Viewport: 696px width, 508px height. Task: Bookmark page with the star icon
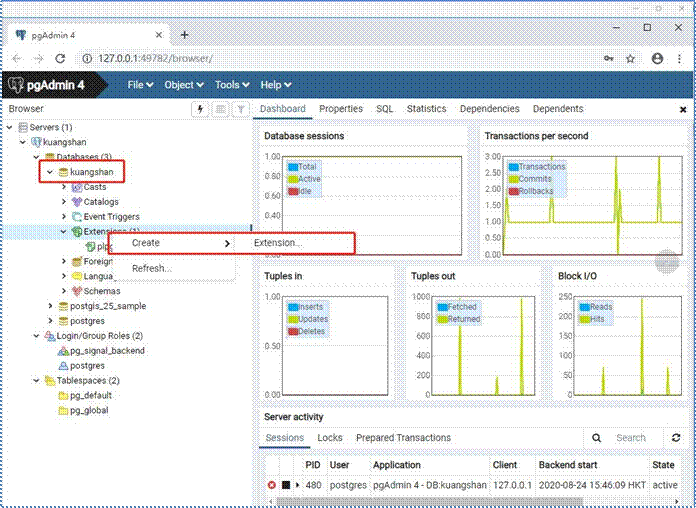pyautogui.click(x=630, y=59)
